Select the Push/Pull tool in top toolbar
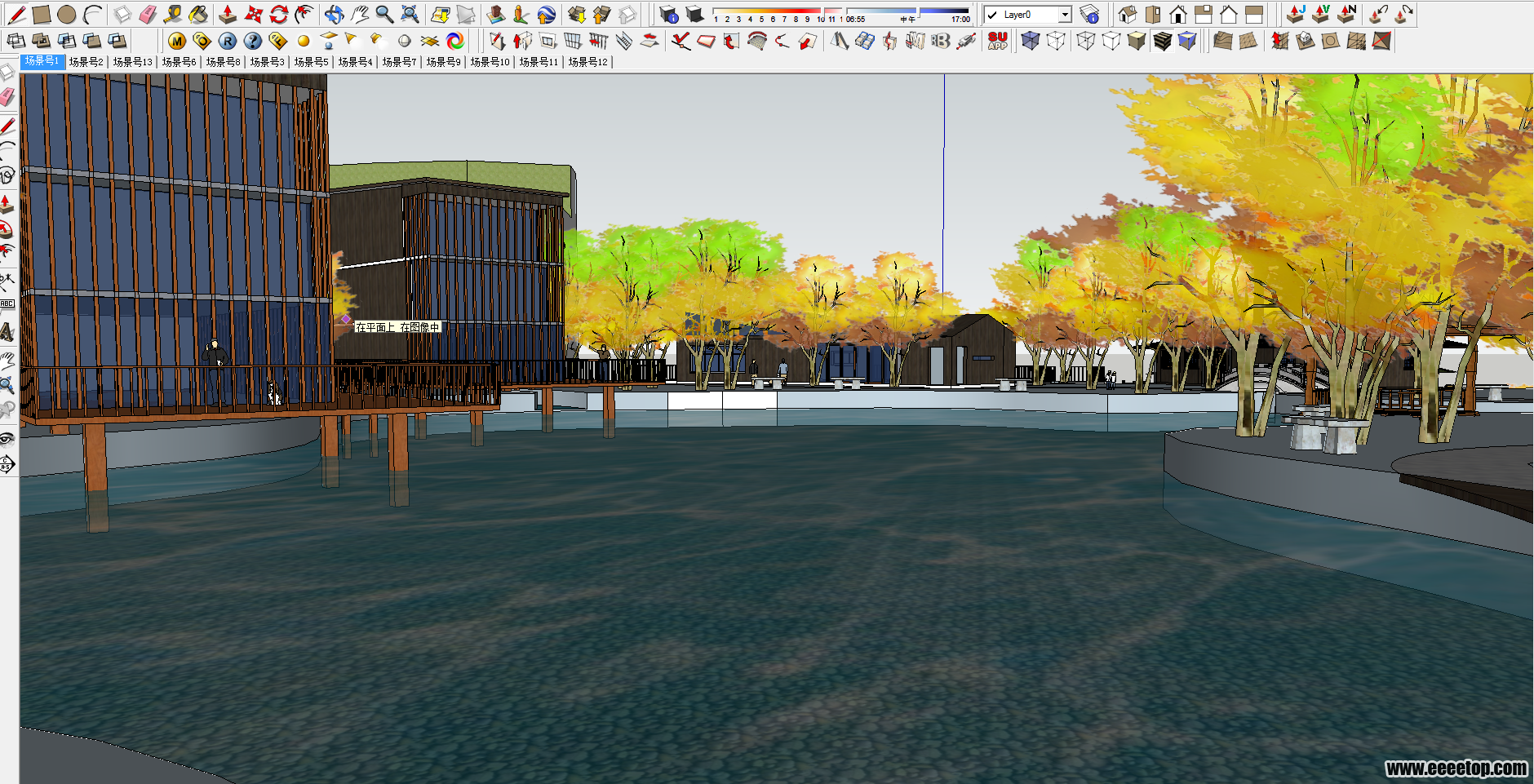The width and height of the screenshot is (1534, 784). tap(228, 15)
